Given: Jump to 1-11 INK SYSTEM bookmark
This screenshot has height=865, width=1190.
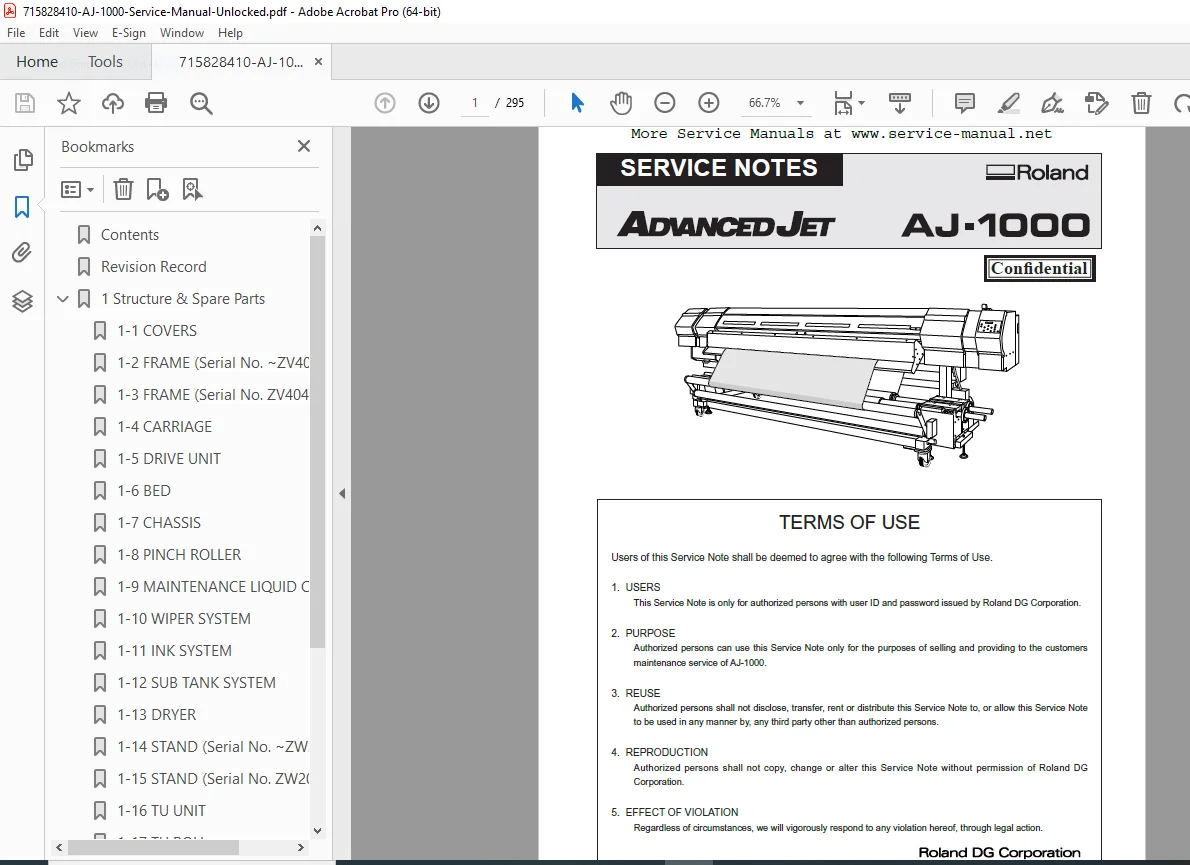Looking at the screenshot, I should (174, 650).
